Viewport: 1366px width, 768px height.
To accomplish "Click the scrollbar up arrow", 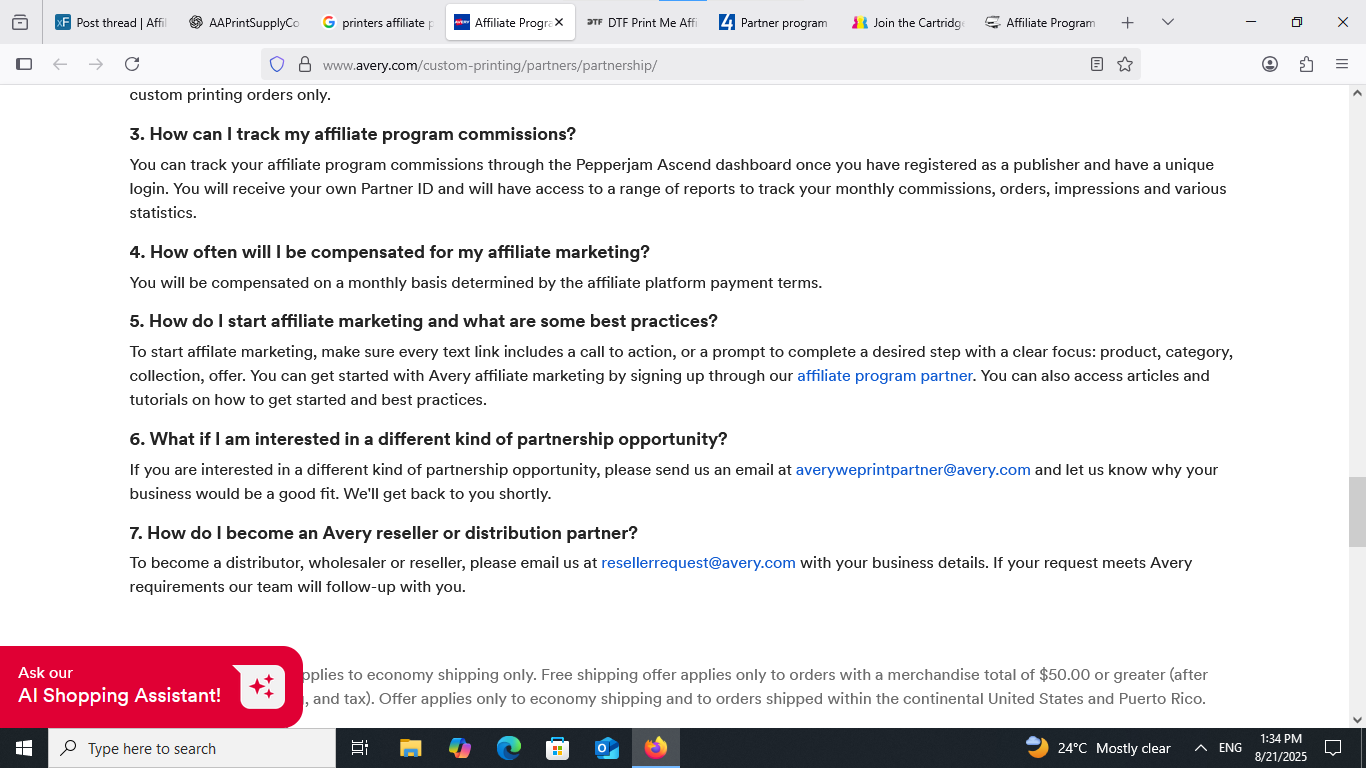I will pyautogui.click(x=1357, y=93).
